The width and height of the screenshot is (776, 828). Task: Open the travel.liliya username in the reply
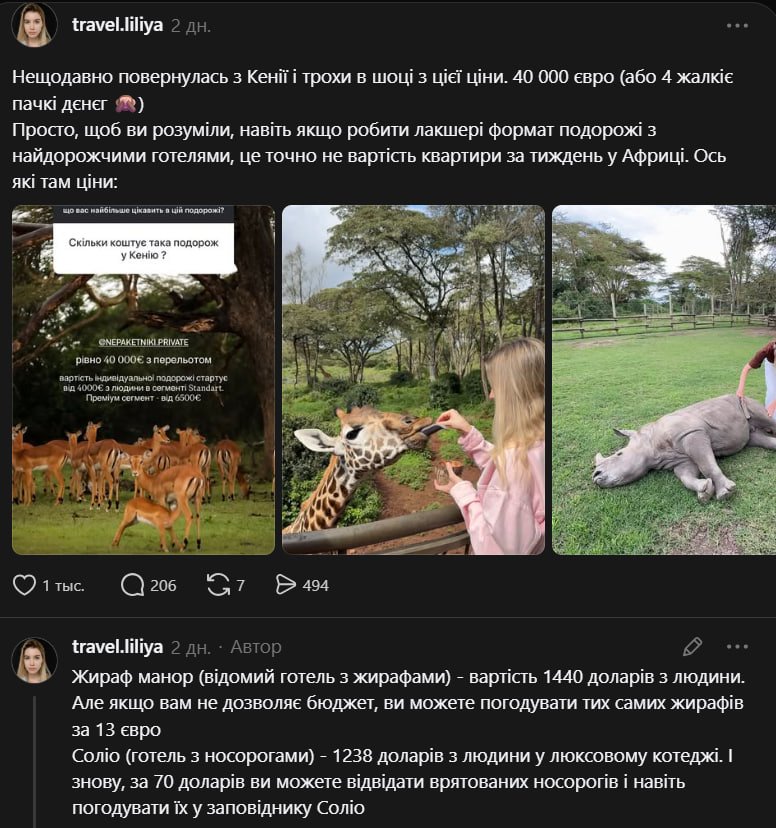[x=117, y=647]
